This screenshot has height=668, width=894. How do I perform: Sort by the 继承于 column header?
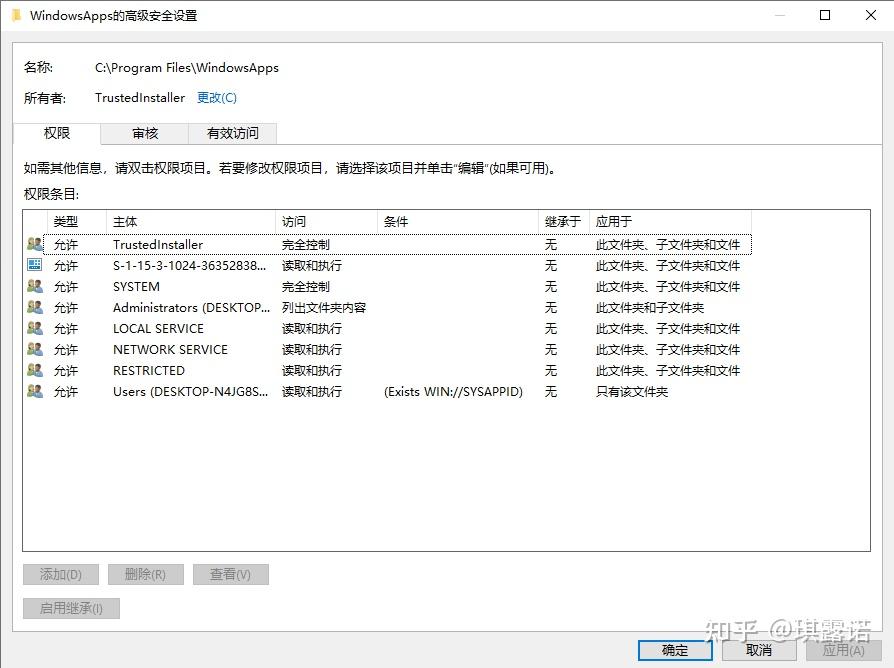coord(564,222)
